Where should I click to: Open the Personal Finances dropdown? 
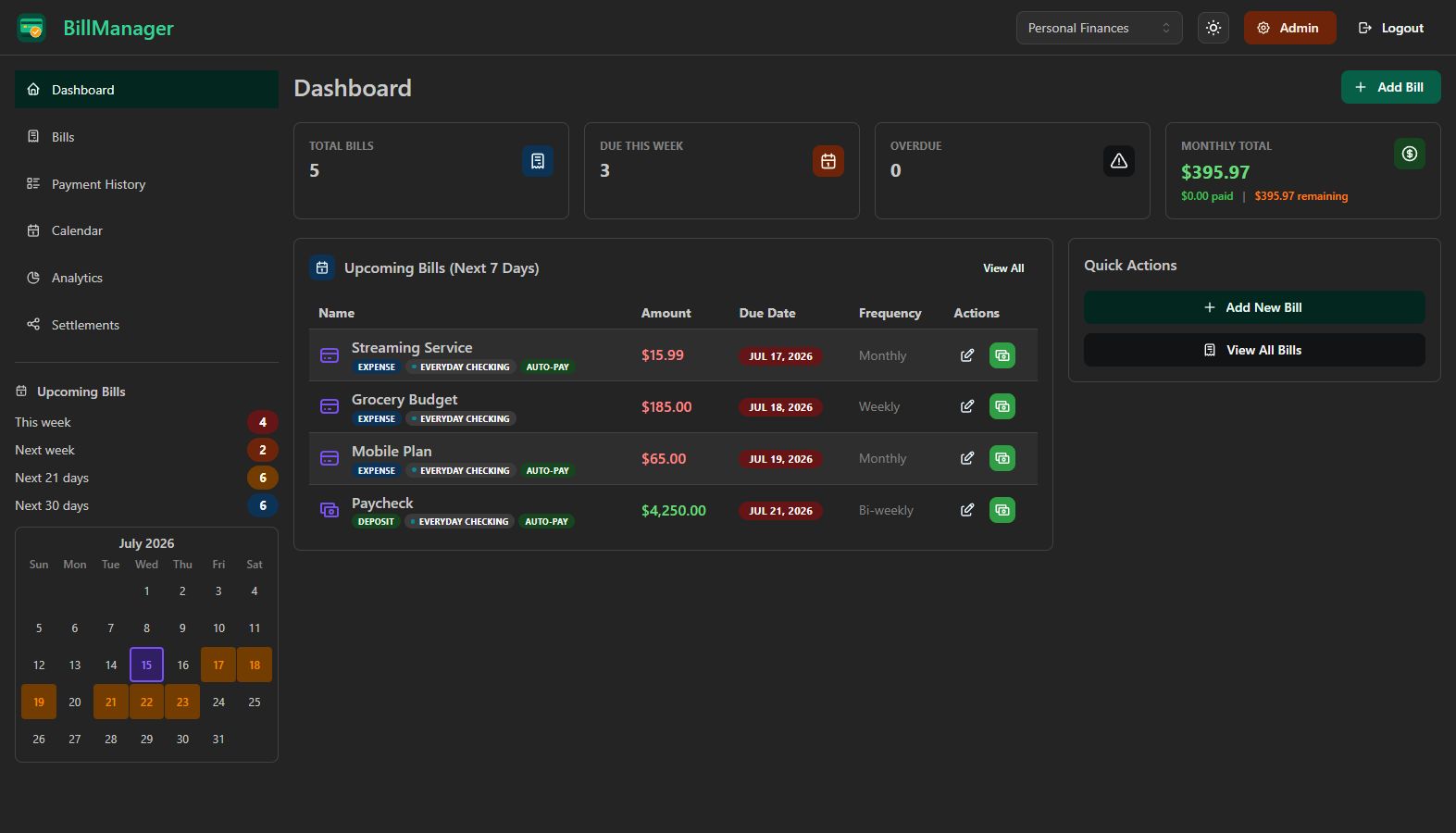click(x=1099, y=28)
